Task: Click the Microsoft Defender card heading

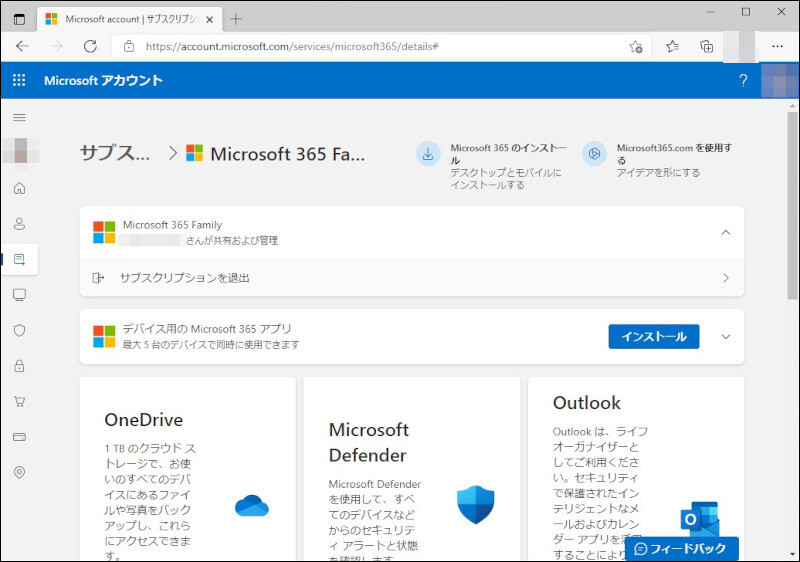Action: [368, 442]
